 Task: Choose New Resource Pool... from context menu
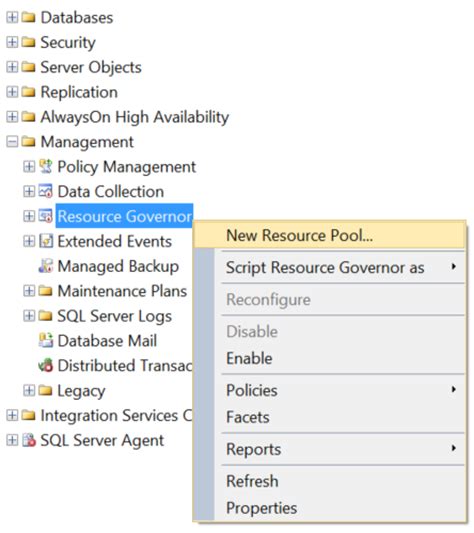(x=329, y=235)
